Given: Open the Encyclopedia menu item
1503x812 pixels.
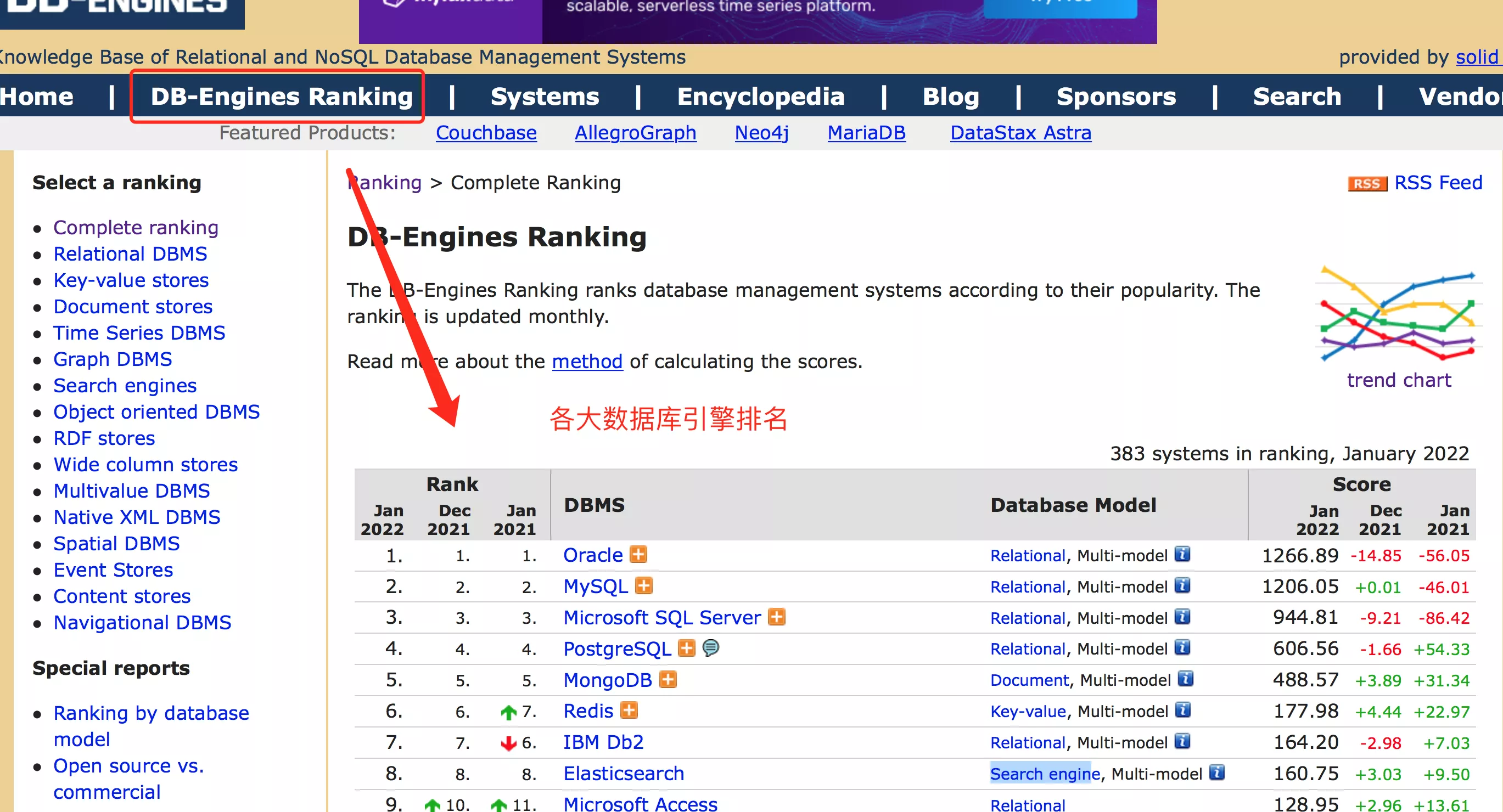Looking at the screenshot, I should click(761, 96).
